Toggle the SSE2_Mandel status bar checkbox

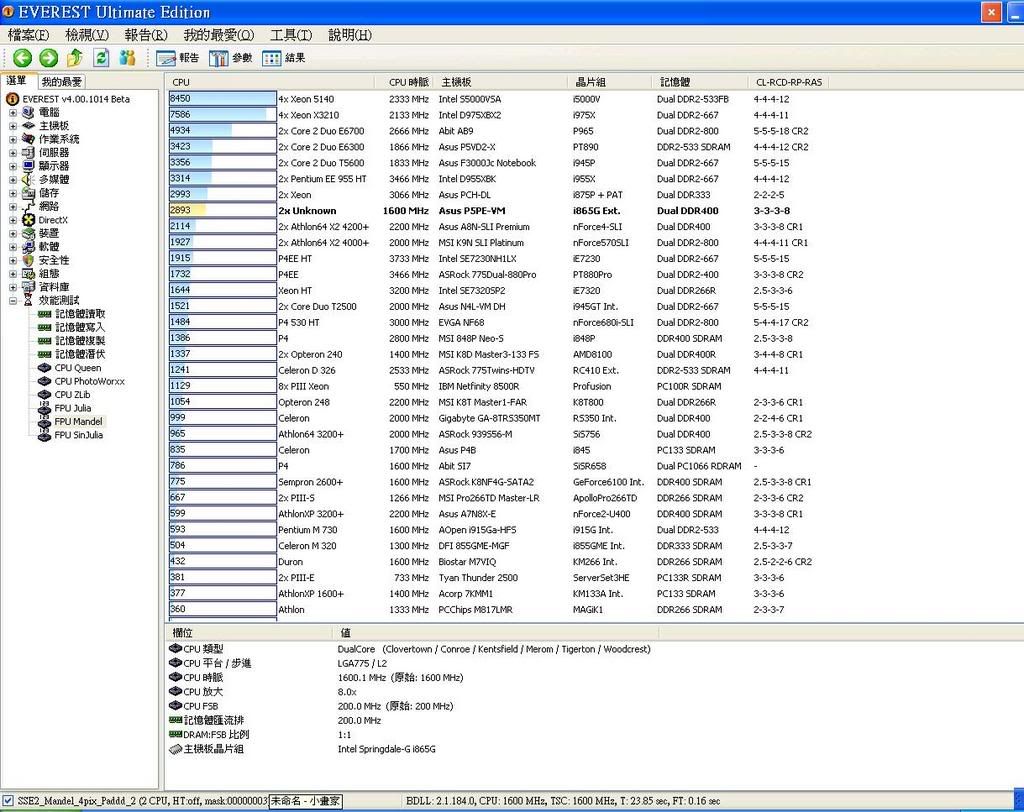(x=8, y=800)
